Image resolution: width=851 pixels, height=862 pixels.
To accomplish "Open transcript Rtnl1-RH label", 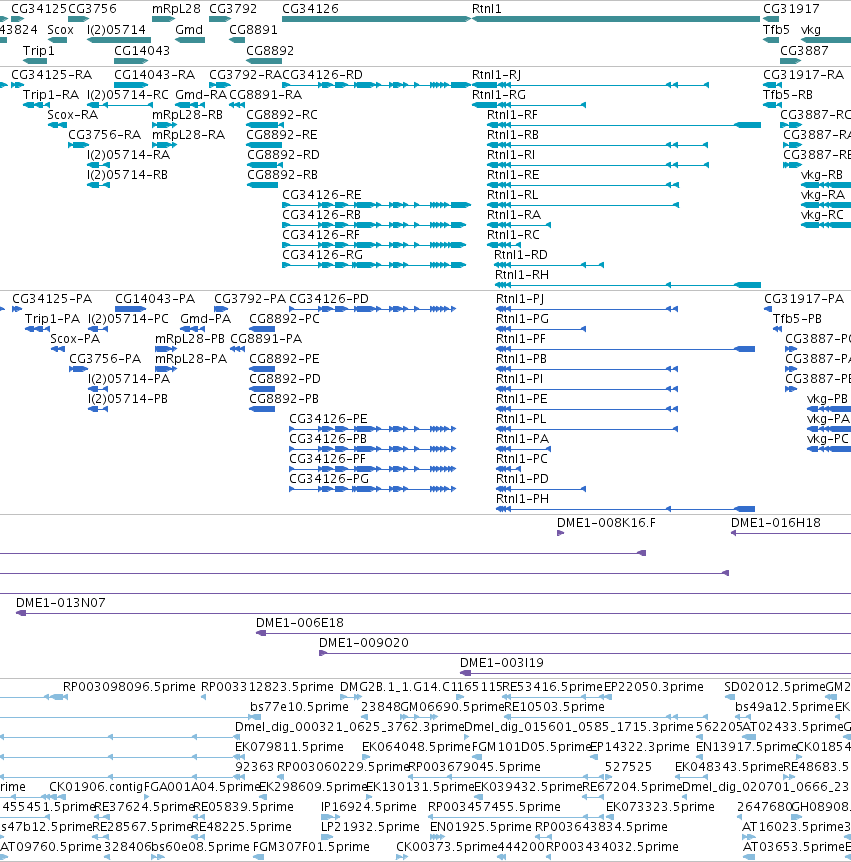I will 522,275.
